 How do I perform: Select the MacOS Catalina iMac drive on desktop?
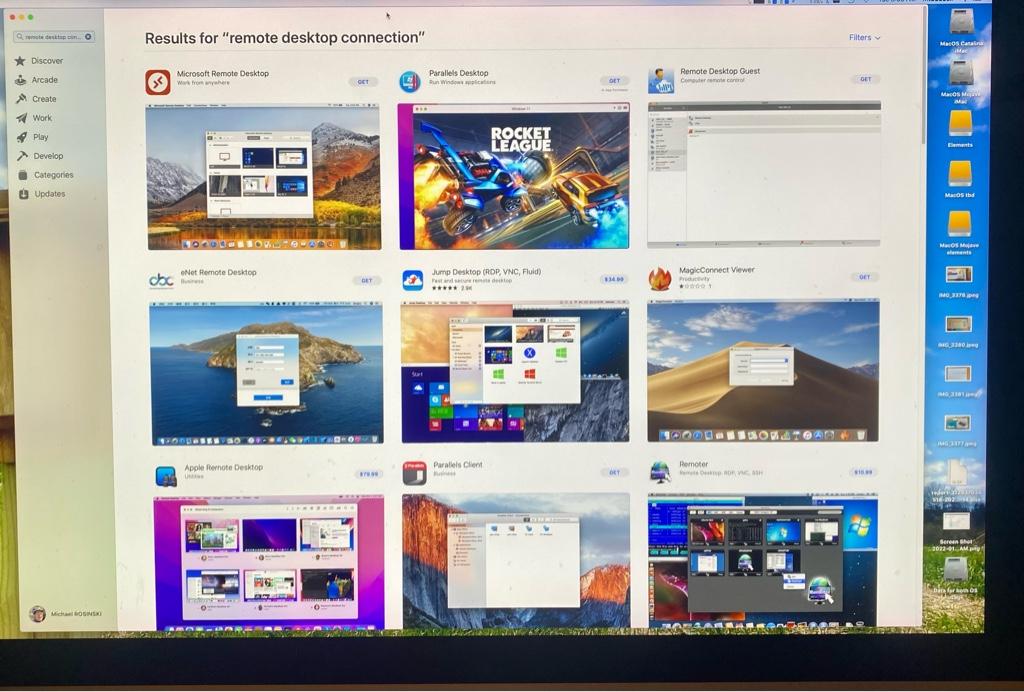coord(961,30)
